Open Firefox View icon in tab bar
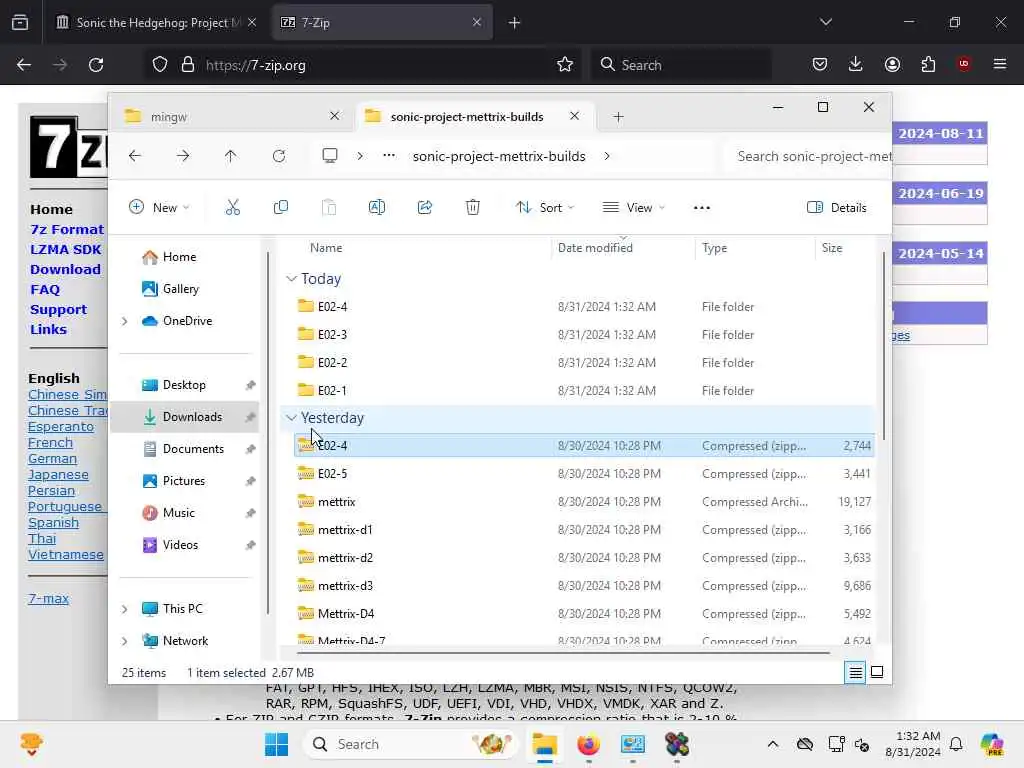The image size is (1024, 768). coord(20,22)
